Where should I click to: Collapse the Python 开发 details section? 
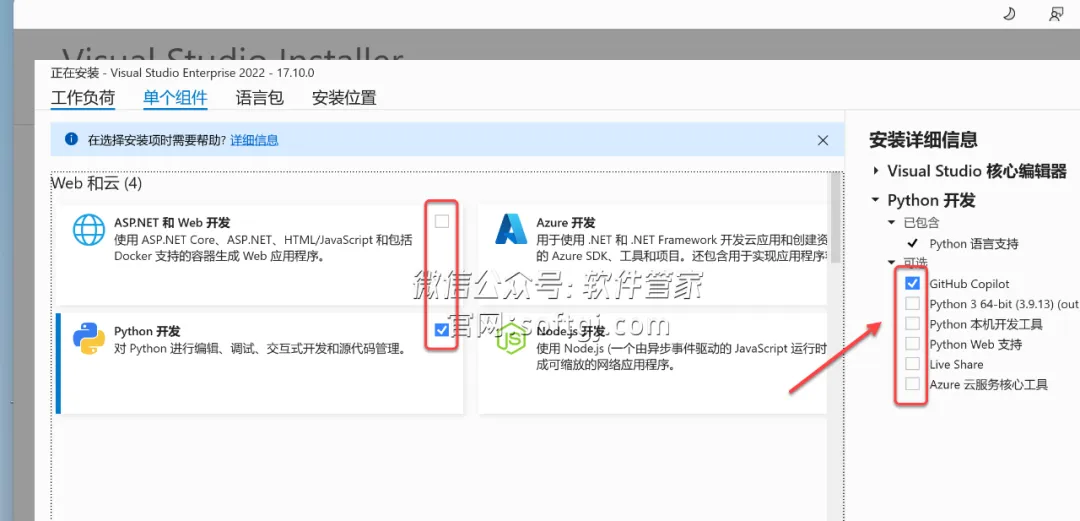[x=875, y=201]
